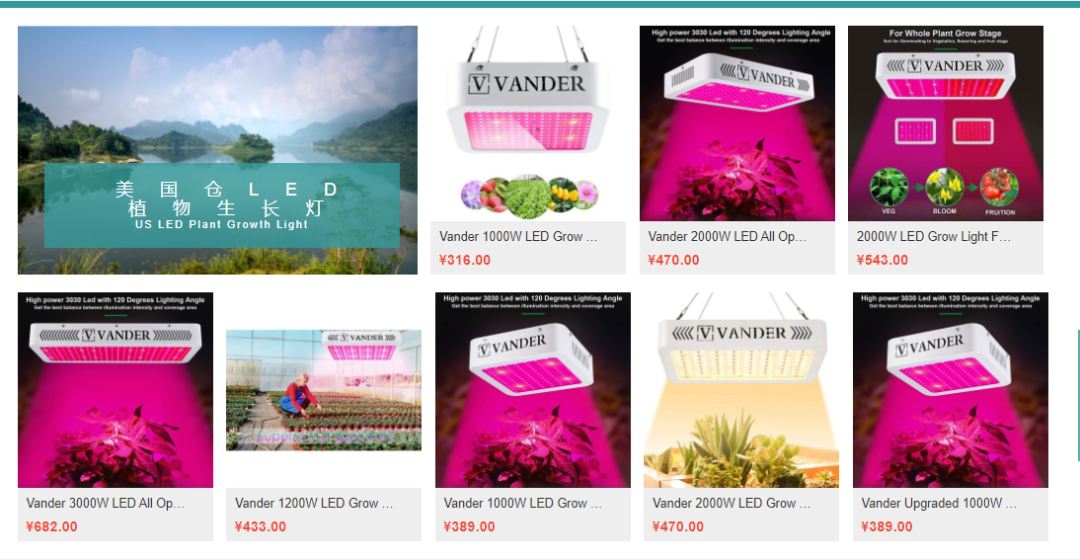This screenshot has height=560, width=1080.
Task: Open the Vander 1000W LED Grow title priced ¥316.00
Action: pyautogui.click(x=518, y=236)
